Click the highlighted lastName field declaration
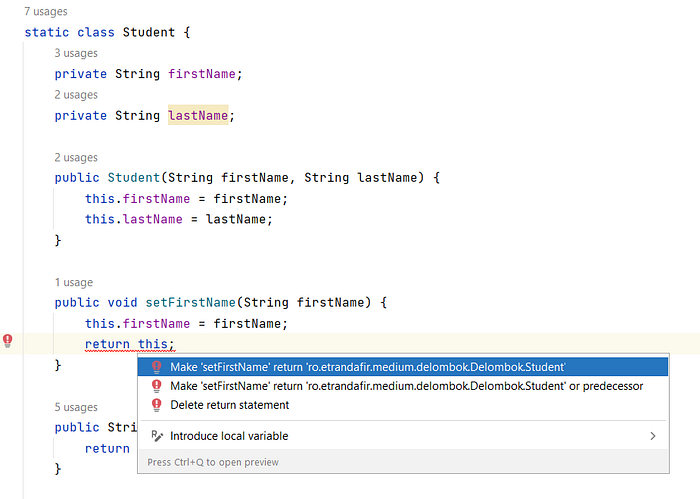 click(198, 115)
